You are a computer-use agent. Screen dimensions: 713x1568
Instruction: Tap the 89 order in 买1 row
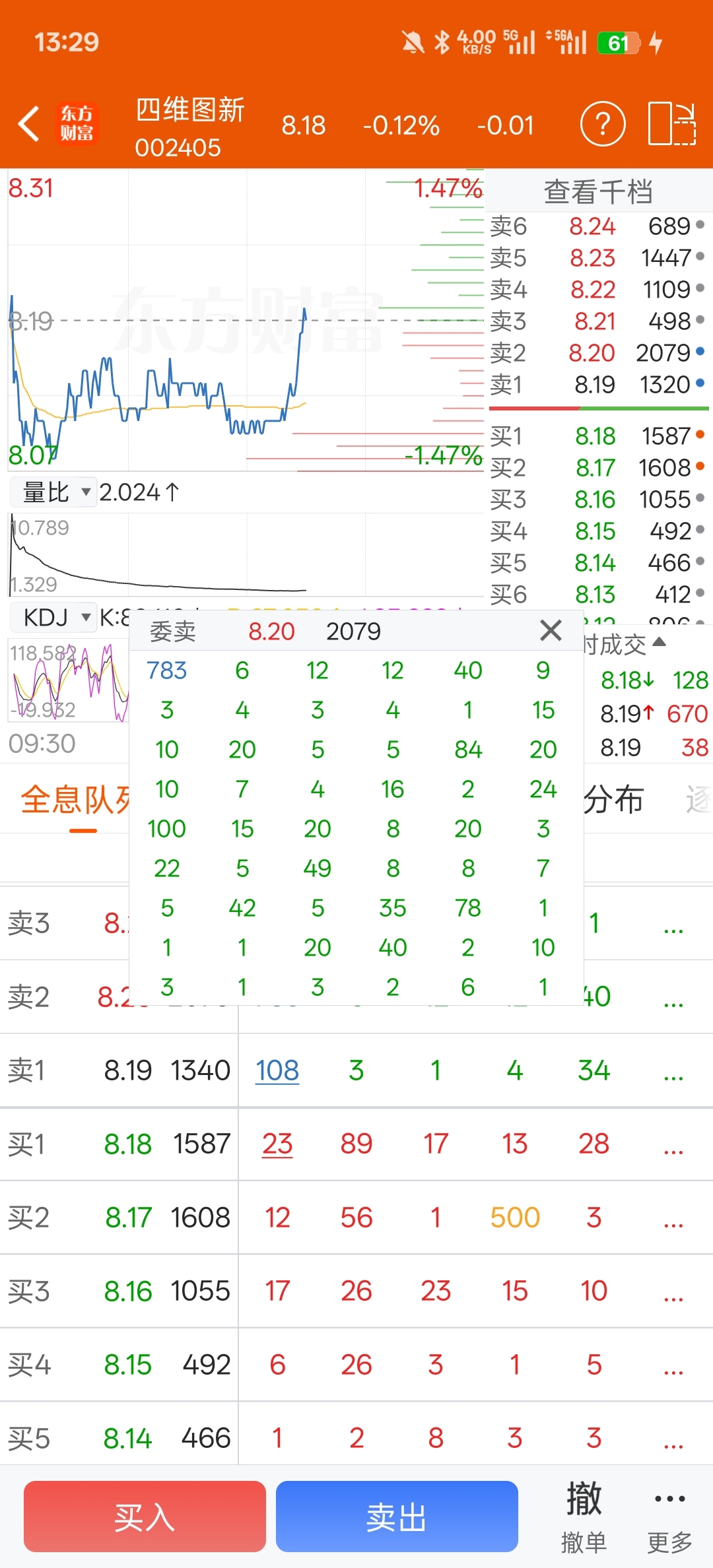[356, 1144]
